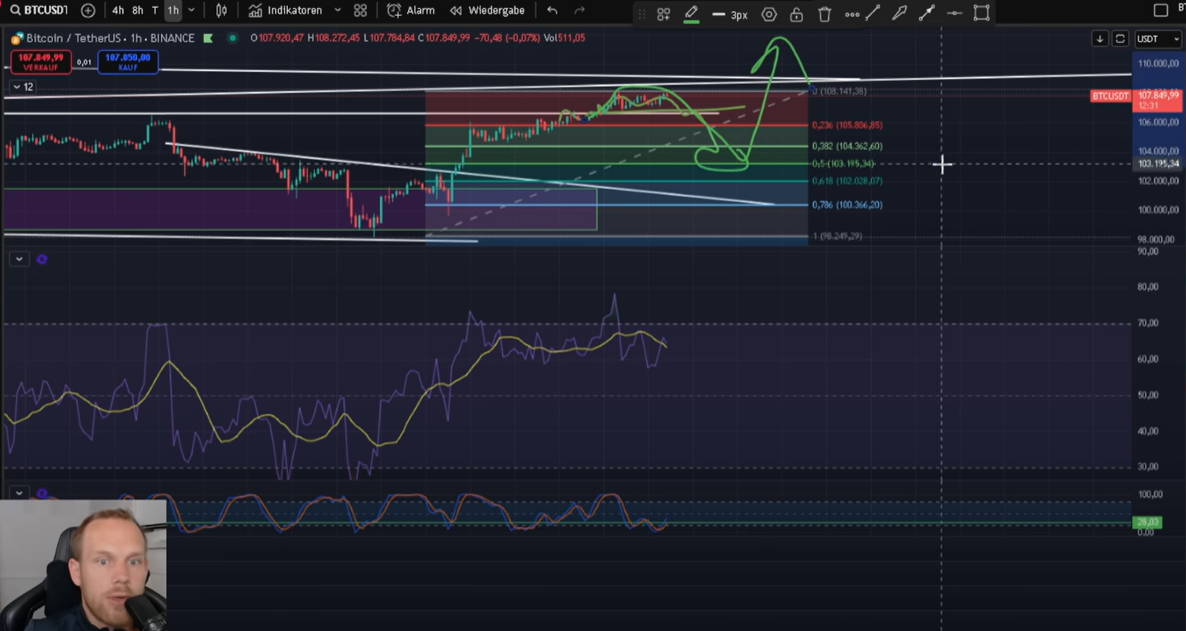Viewport: 1186px width, 631px height.
Task: Open the Indikatoren menu
Action: [x=286, y=11]
